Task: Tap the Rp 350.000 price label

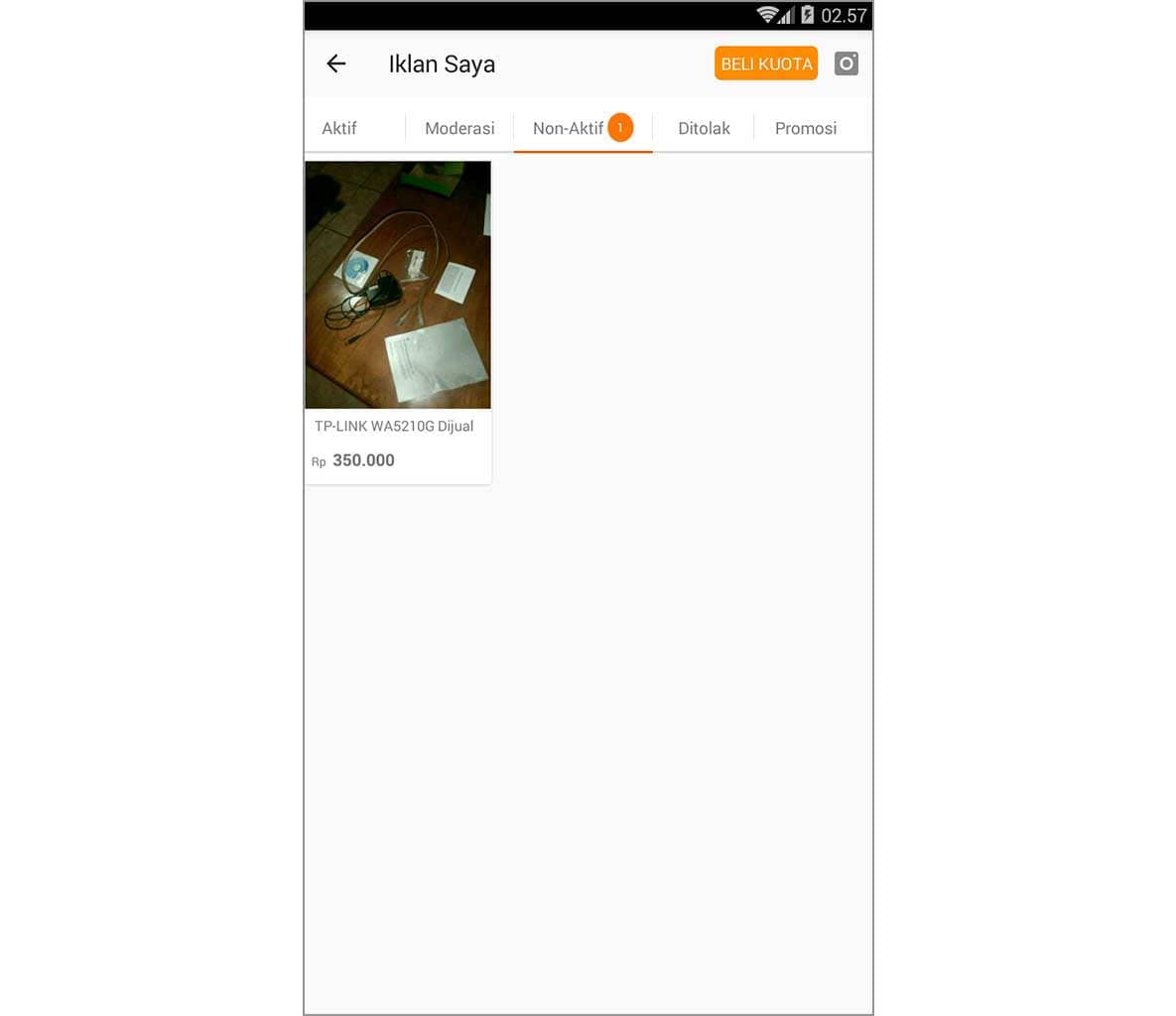Action: 353,460
